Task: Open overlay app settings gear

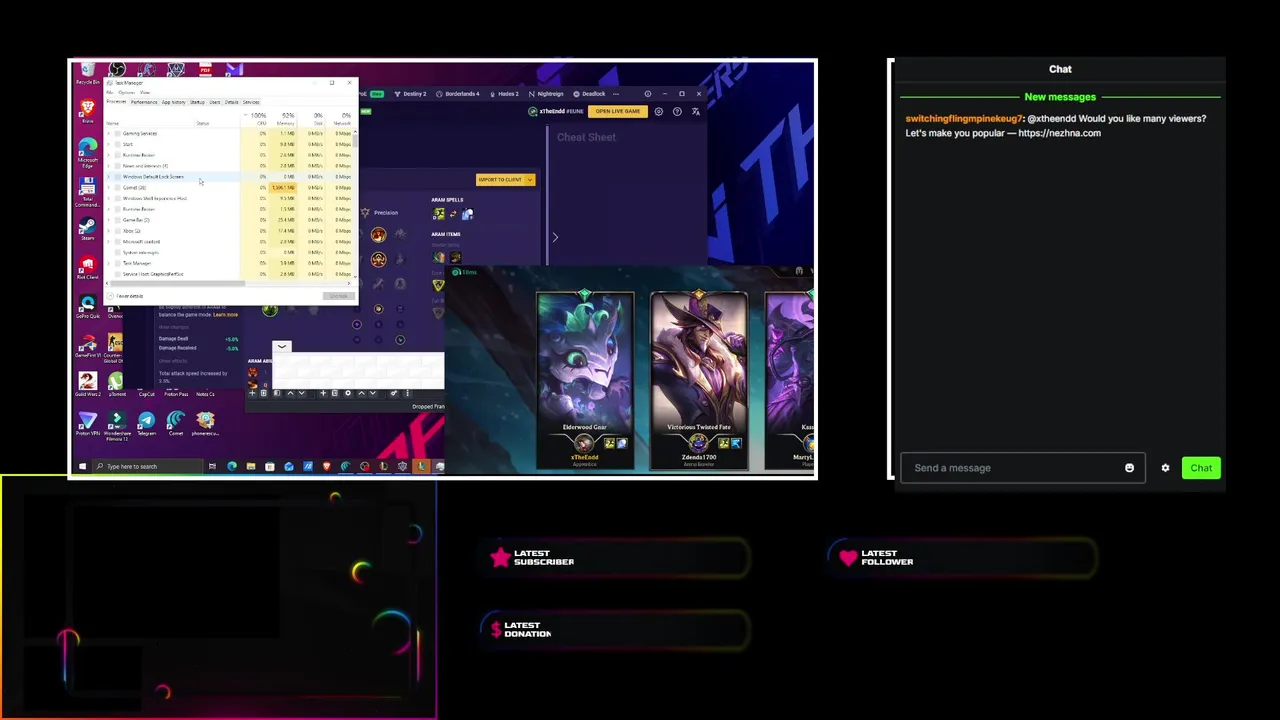Action: coord(658,111)
